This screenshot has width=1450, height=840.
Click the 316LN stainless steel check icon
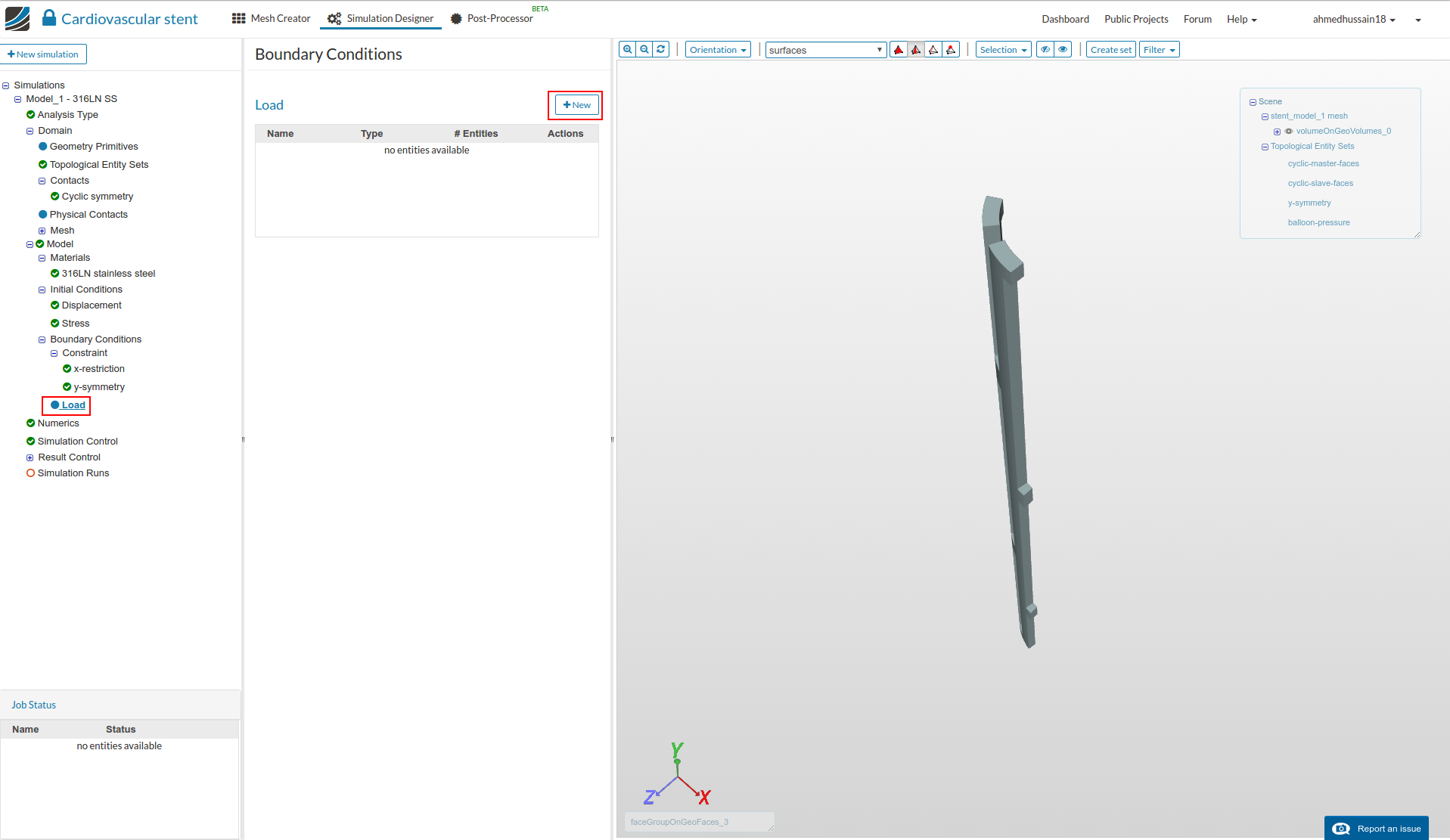[x=55, y=274]
